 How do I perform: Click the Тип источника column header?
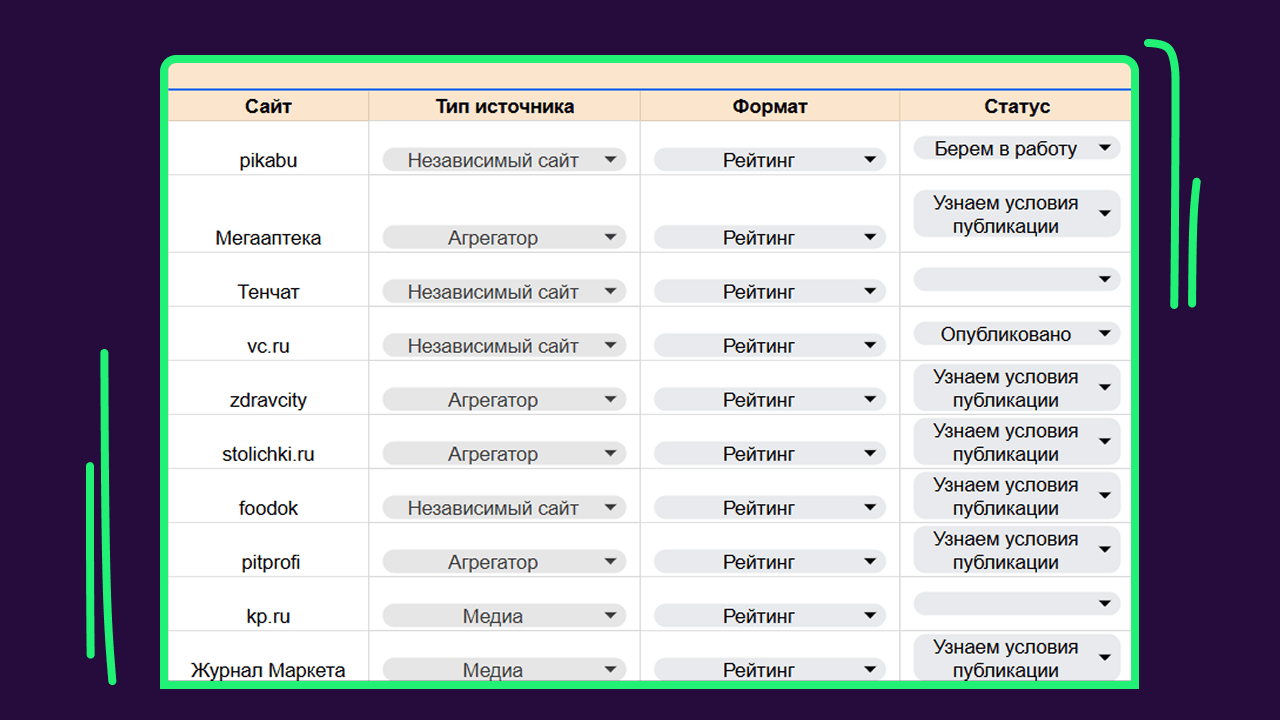pos(504,107)
